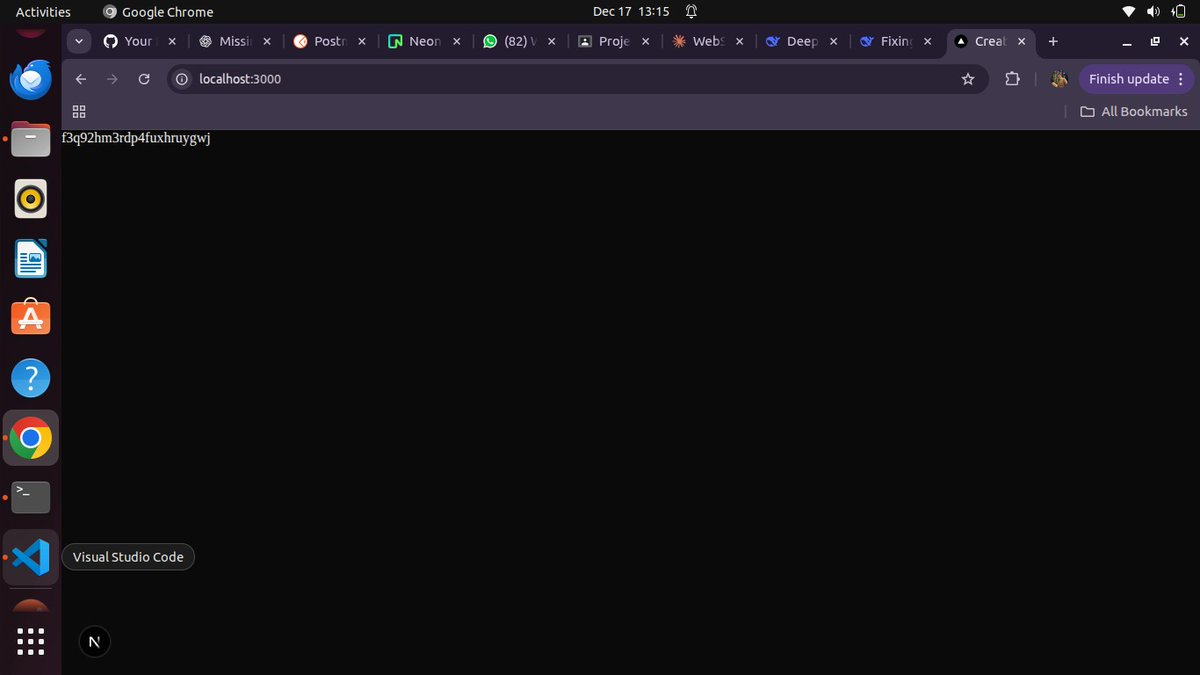Launch Rhythmbox music player from the dock
This screenshot has width=1200, height=675.
click(31, 199)
